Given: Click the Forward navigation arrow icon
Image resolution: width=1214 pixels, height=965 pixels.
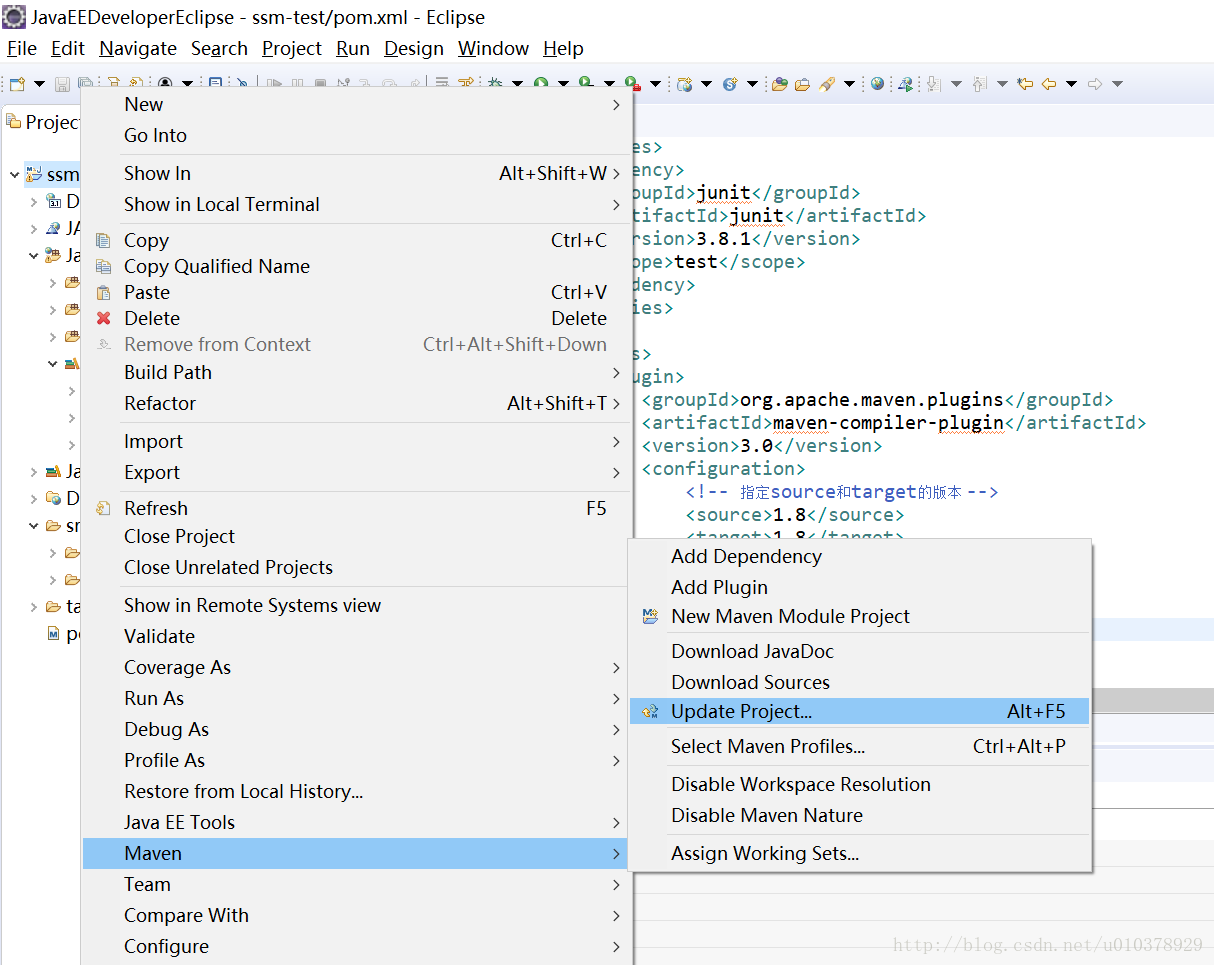Looking at the screenshot, I should 1095,84.
